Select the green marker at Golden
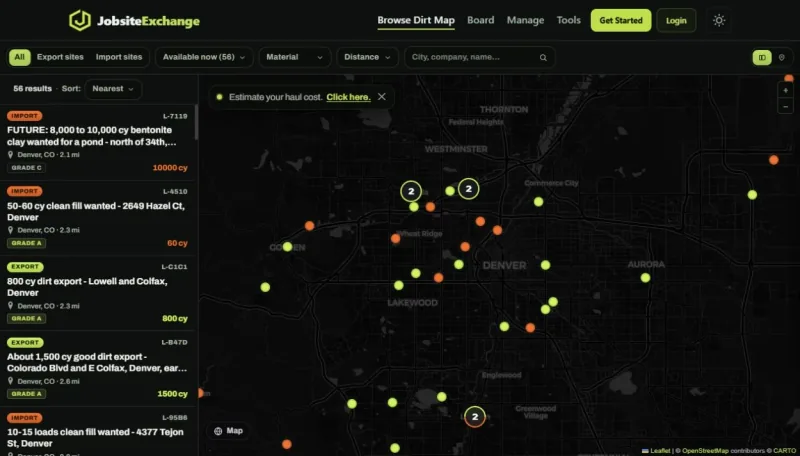 point(287,247)
